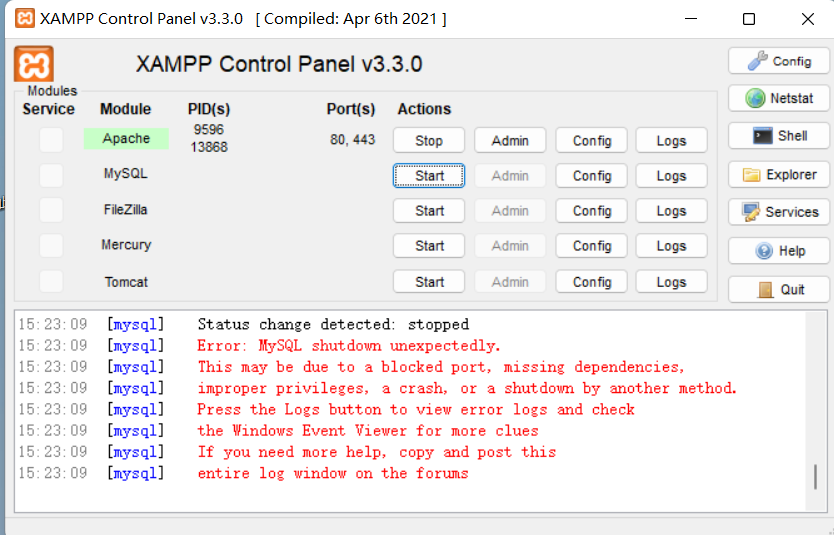The height and width of the screenshot is (535, 834).
Task: Click the Apache PID 9596 value
Action: [208, 129]
